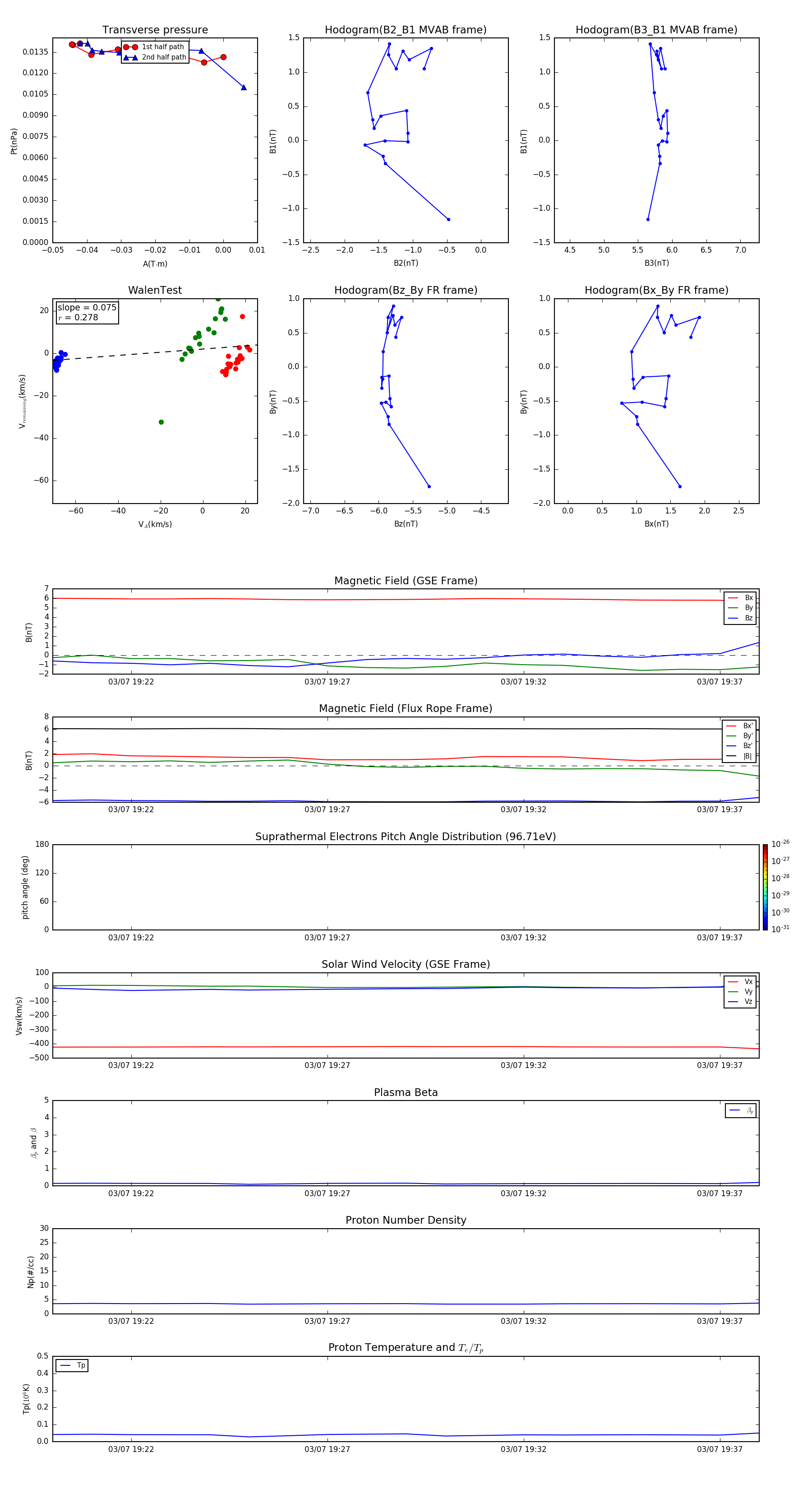Click the "Transverse pressure" plot title
The image size is (812, 1489).
click(x=155, y=30)
